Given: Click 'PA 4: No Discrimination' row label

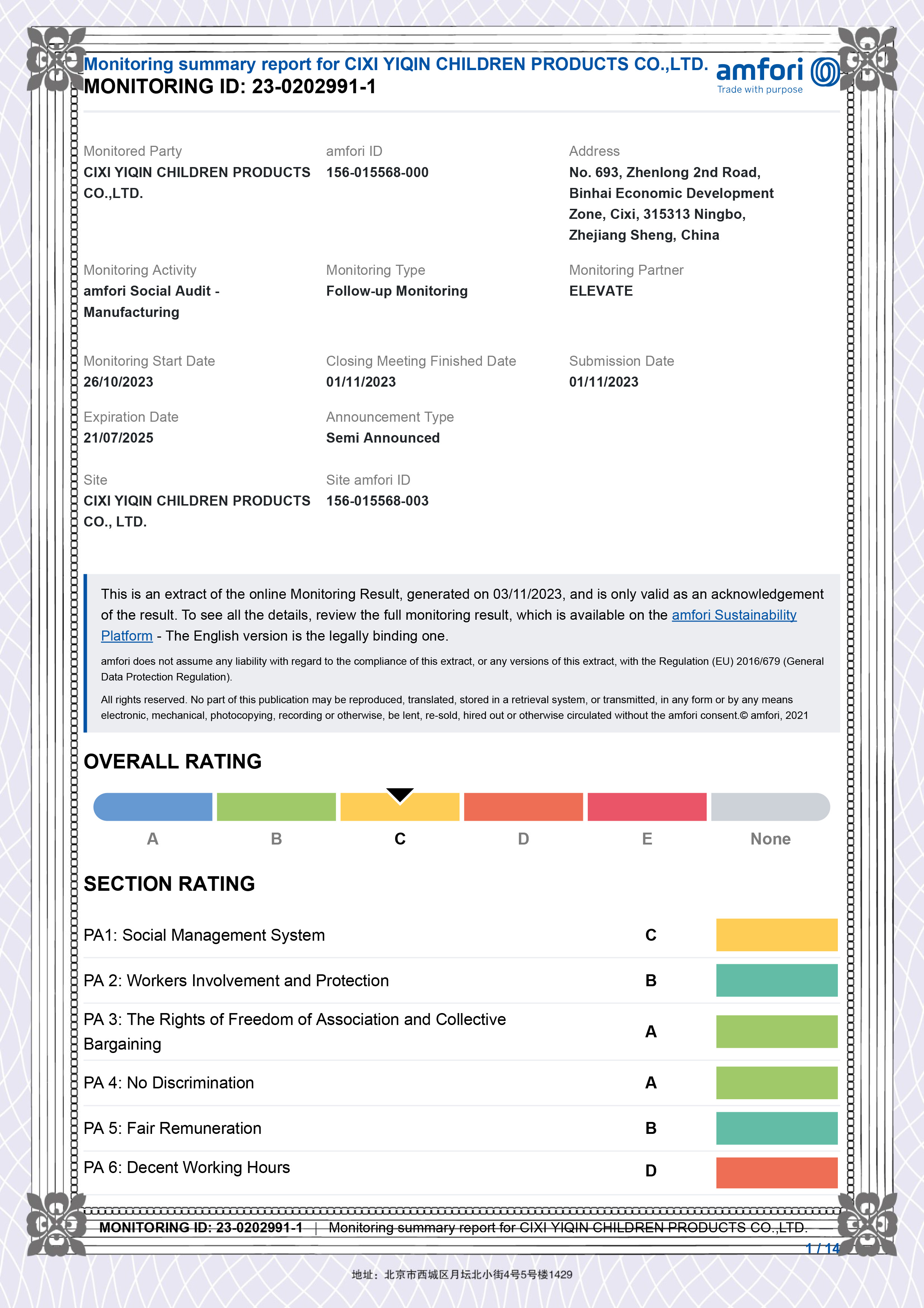Looking at the screenshot, I should click(168, 1083).
